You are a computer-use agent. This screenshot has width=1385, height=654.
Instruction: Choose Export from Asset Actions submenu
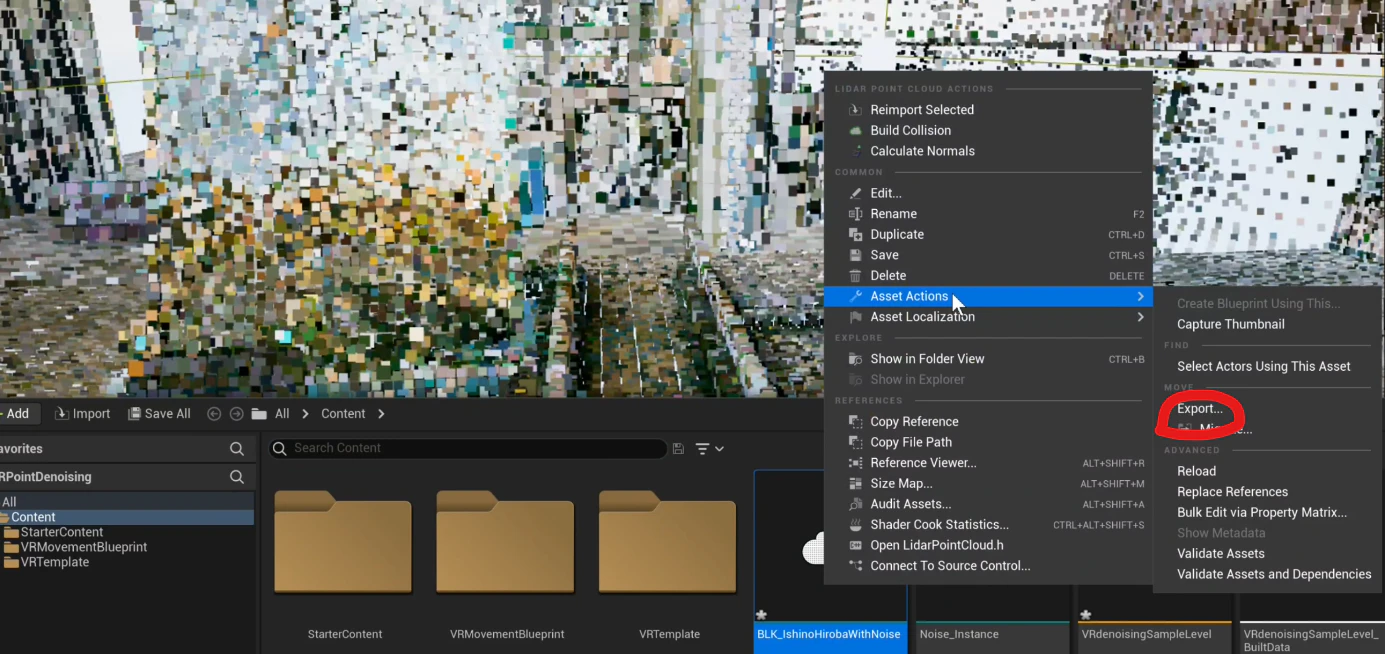pos(1199,409)
